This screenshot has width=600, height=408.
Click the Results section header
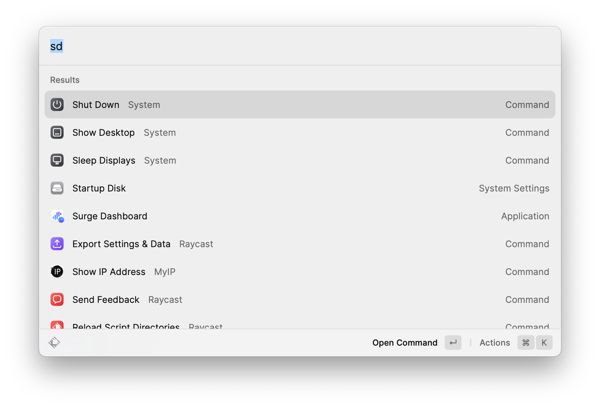(x=65, y=80)
